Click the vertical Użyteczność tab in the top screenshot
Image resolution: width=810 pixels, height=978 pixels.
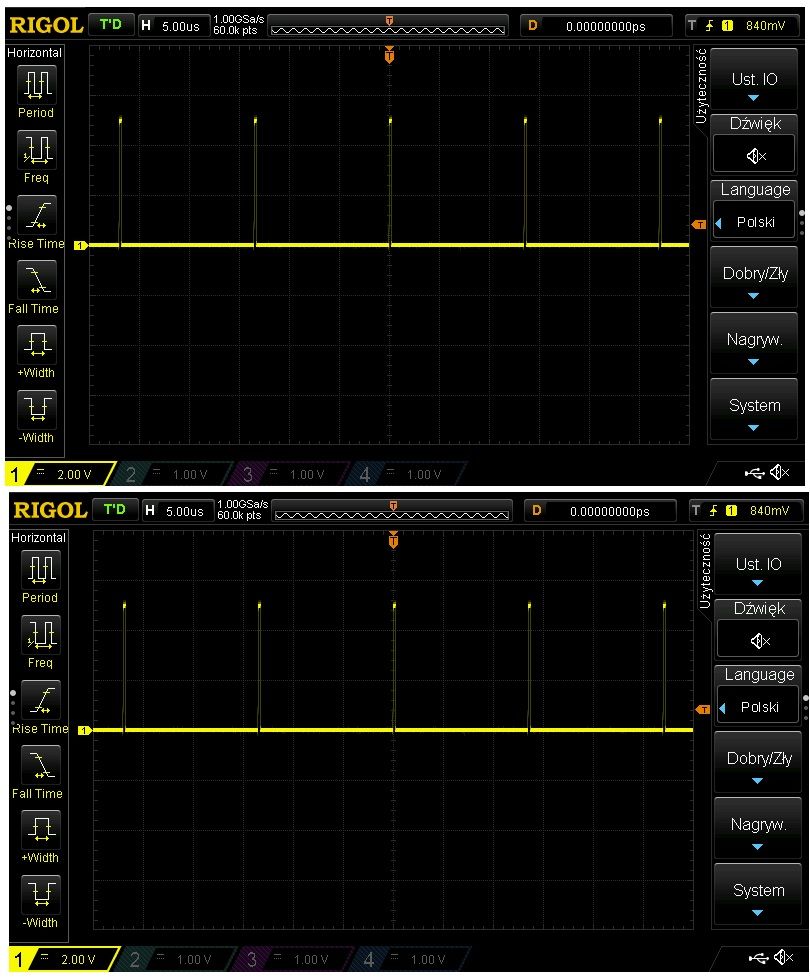(x=701, y=86)
